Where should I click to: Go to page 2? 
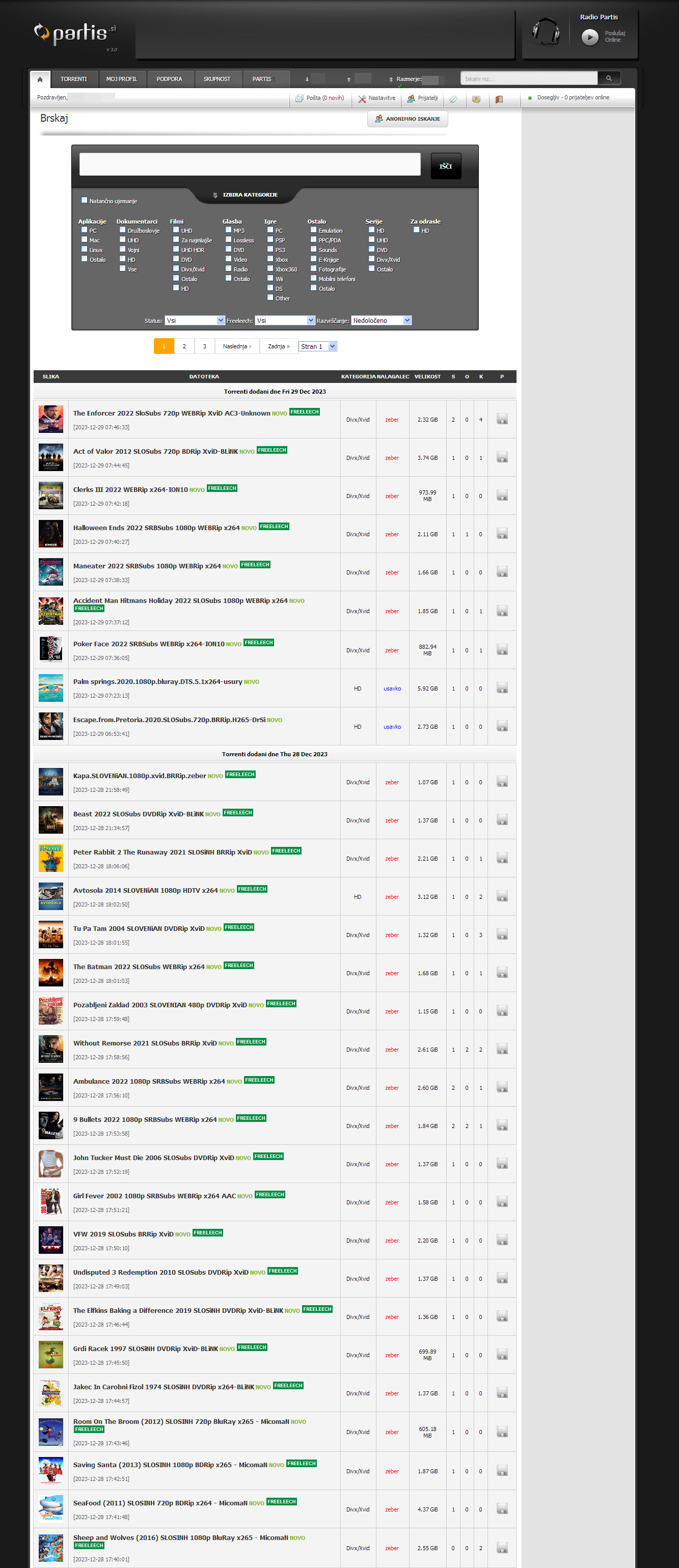click(184, 346)
